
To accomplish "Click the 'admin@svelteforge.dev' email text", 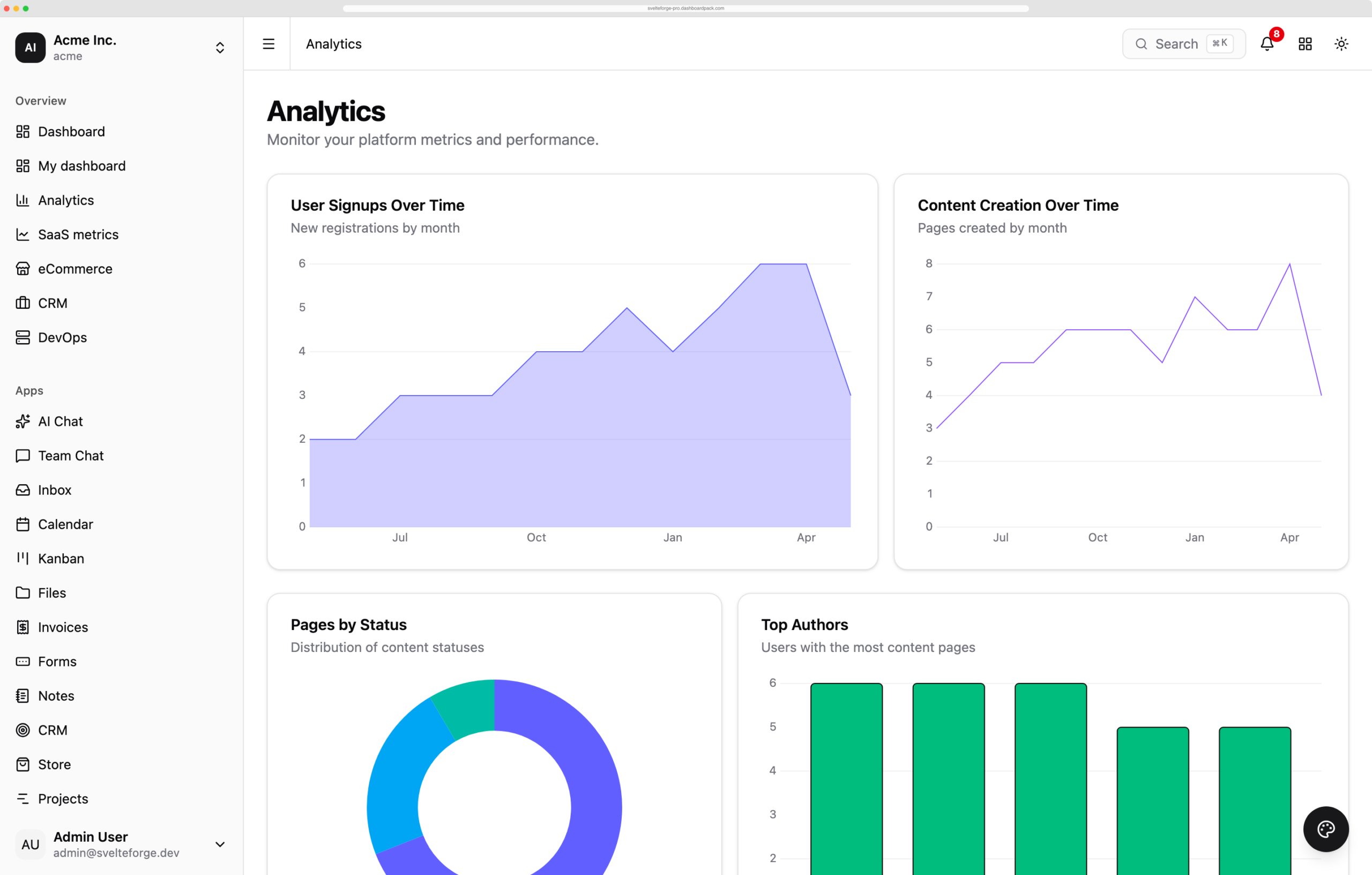I will tap(116, 853).
